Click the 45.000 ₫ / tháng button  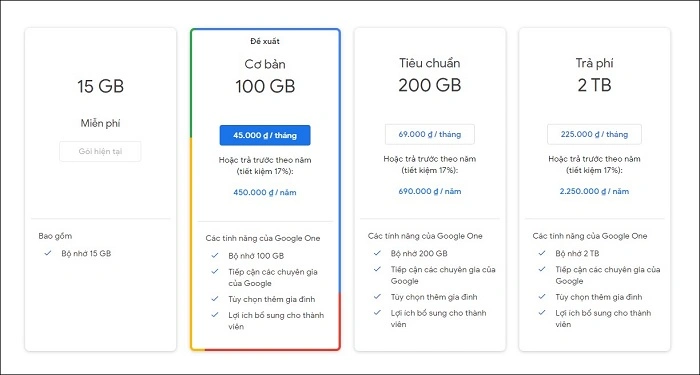pos(265,135)
